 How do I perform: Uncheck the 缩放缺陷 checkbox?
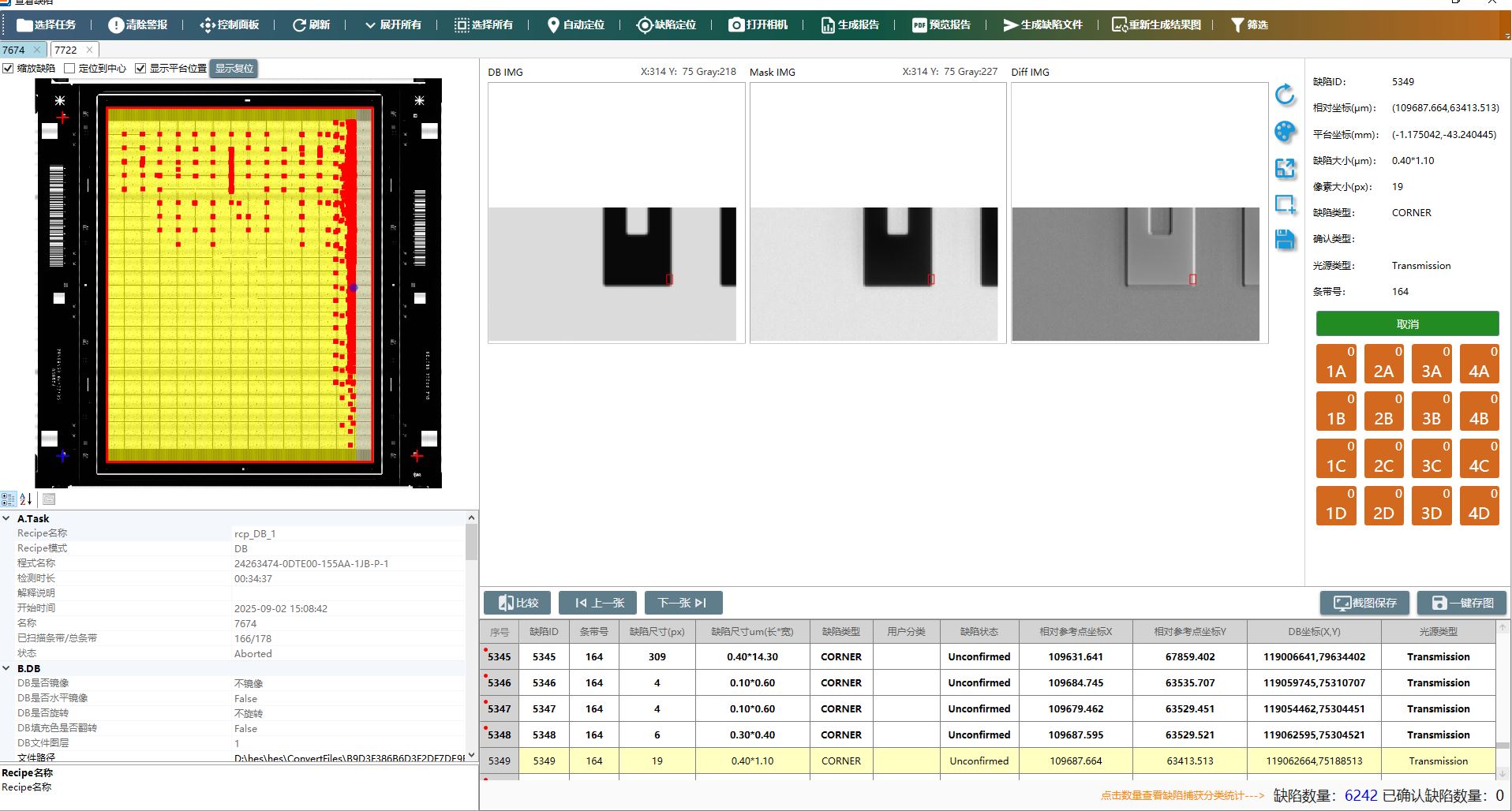[9, 69]
